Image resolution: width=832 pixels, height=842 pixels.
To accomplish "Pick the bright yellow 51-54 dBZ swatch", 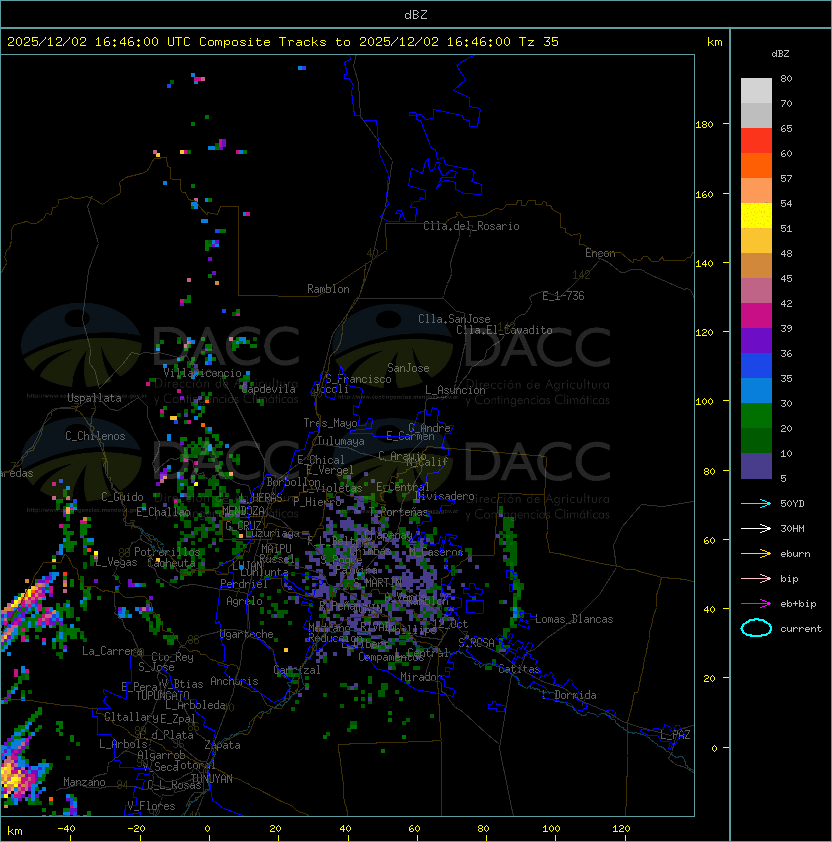I will (756, 215).
